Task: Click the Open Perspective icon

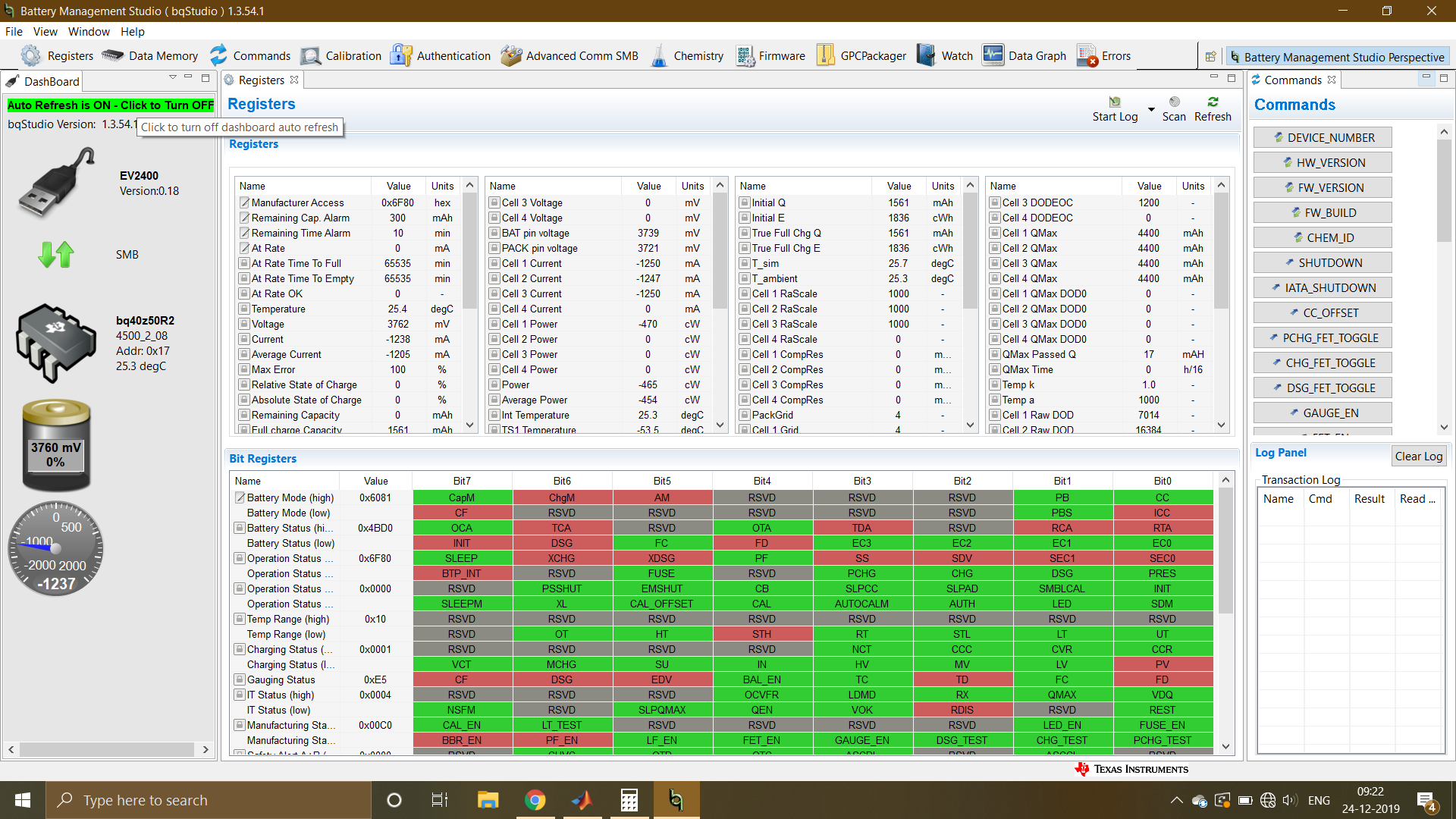Action: pyautogui.click(x=1210, y=57)
